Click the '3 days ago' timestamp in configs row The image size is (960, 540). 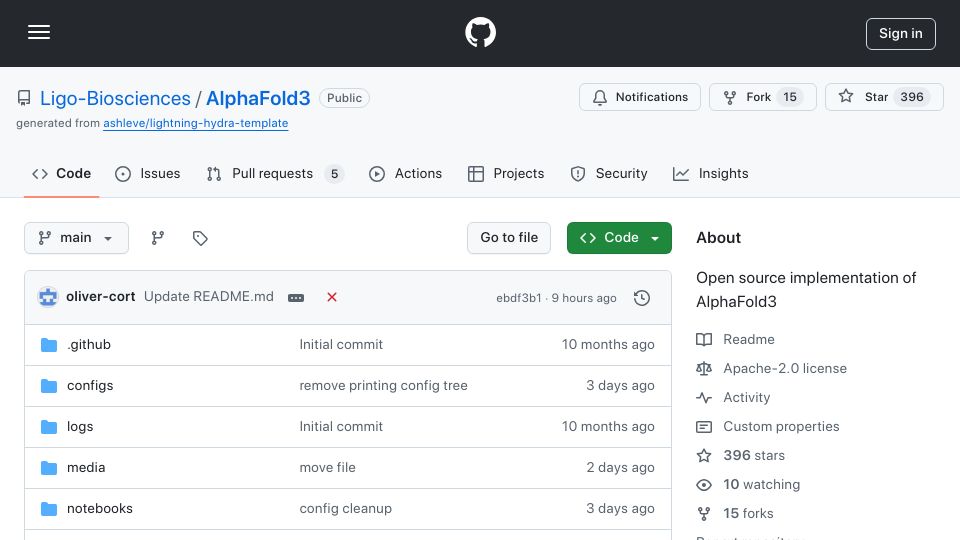click(620, 386)
